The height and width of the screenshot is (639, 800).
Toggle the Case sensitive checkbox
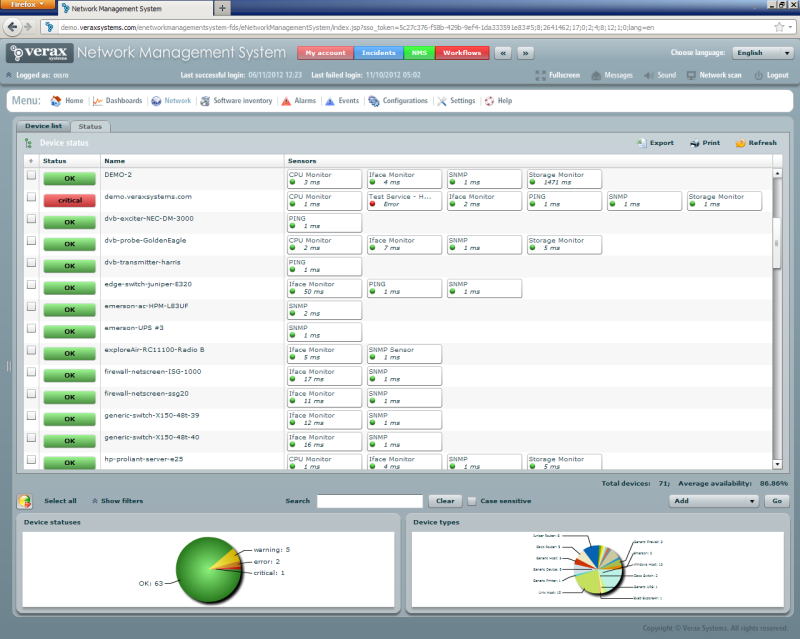coord(472,501)
